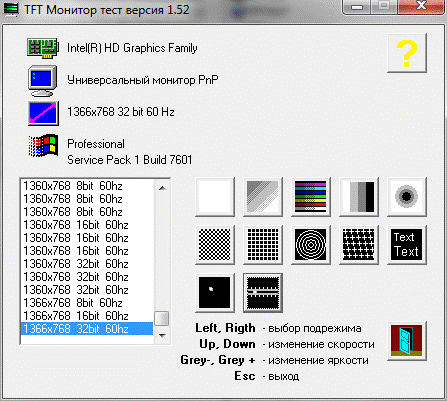
Task: Open the radial ring gradient test
Action: 407,197
